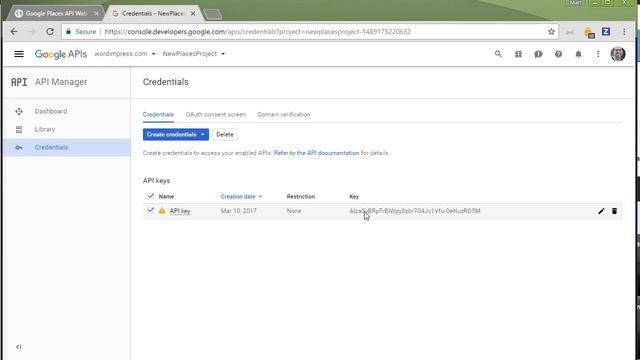Click the Library sidebar icon
Image resolution: width=640 pixels, height=360 pixels.
click(19, 129)
